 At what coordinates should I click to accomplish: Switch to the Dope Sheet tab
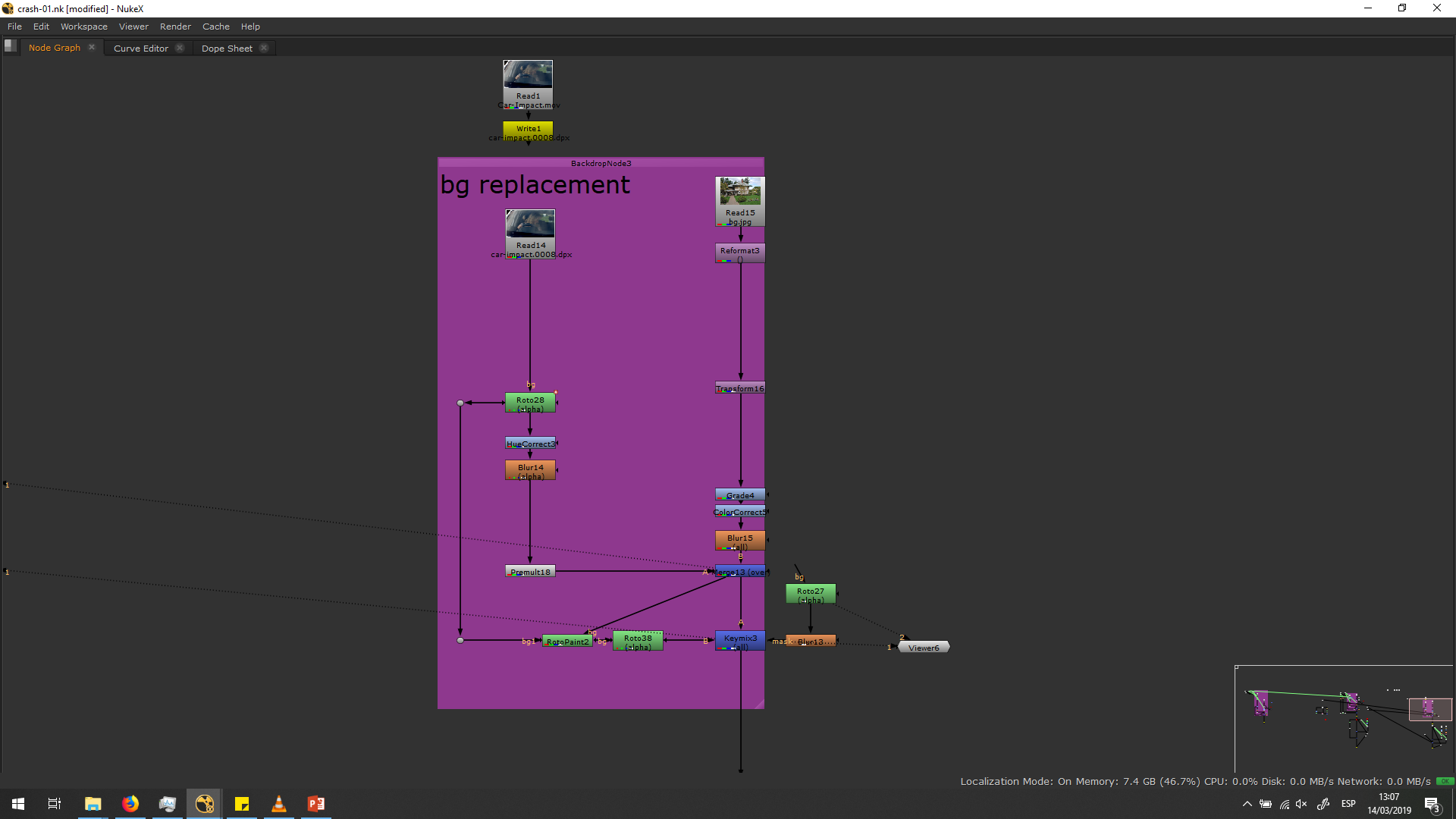point(227,48)
